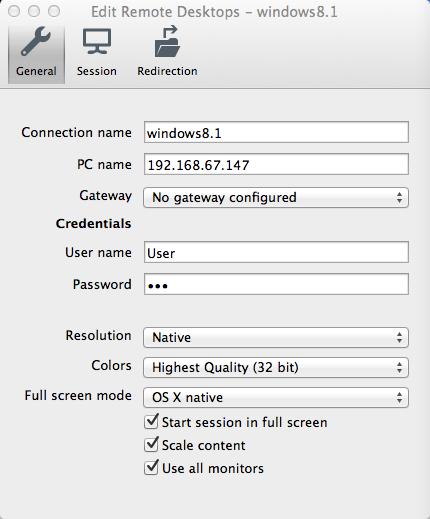Select the General wrench icon
Screen dimensions: 430x519
point(36,41)
